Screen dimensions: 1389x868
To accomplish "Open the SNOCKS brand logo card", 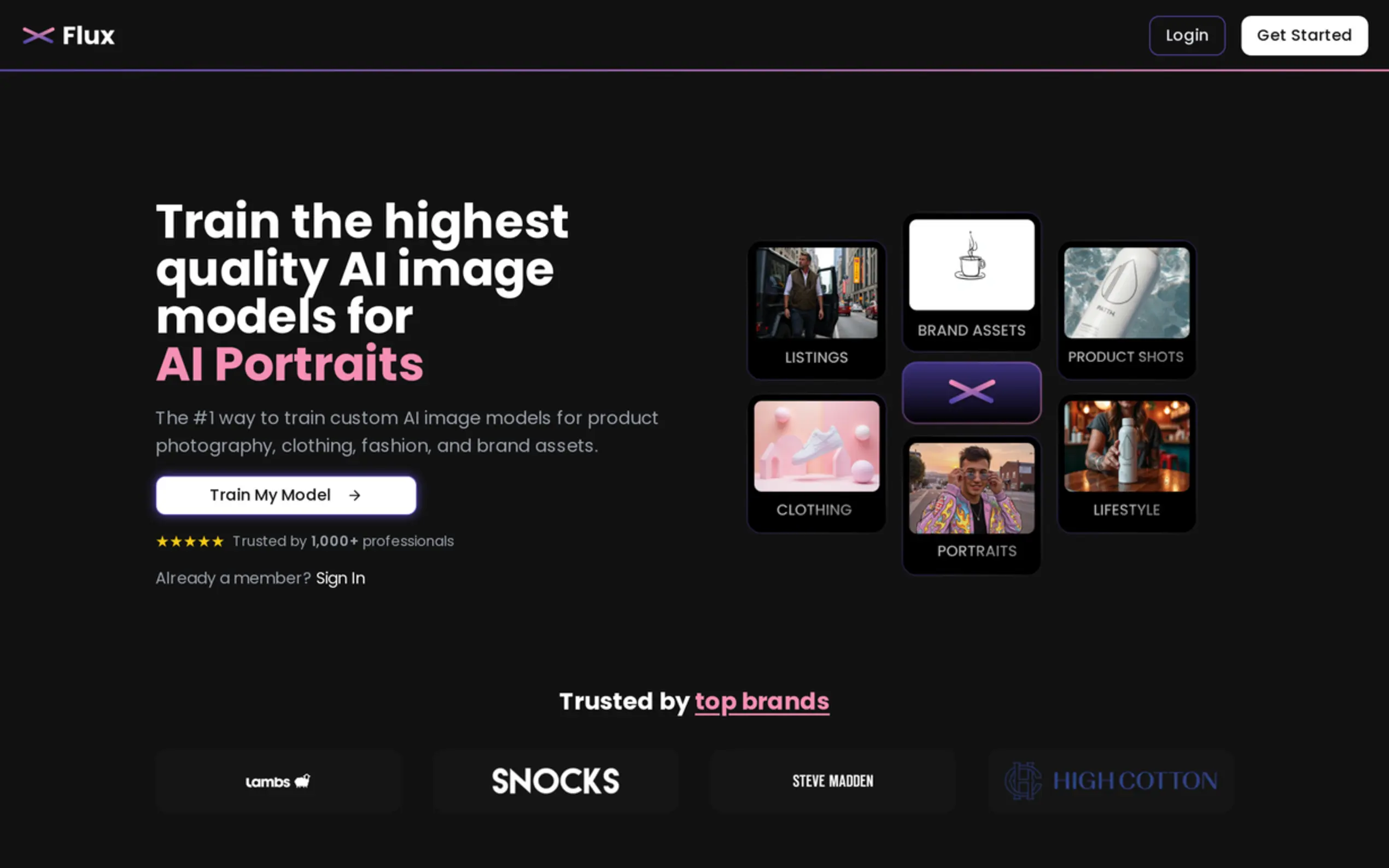I will (556, 781).
